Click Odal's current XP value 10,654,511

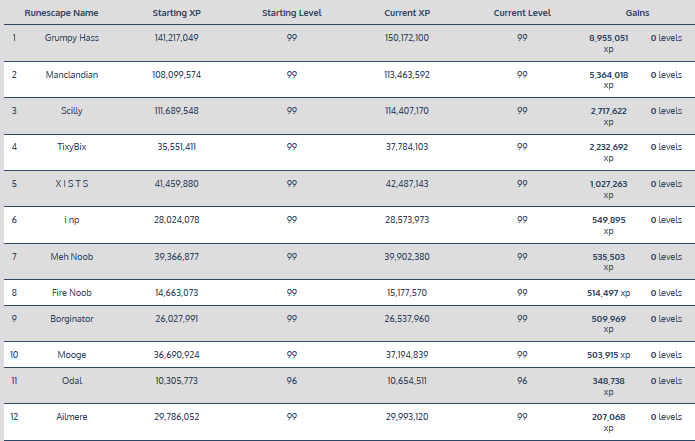pos(406,382)
